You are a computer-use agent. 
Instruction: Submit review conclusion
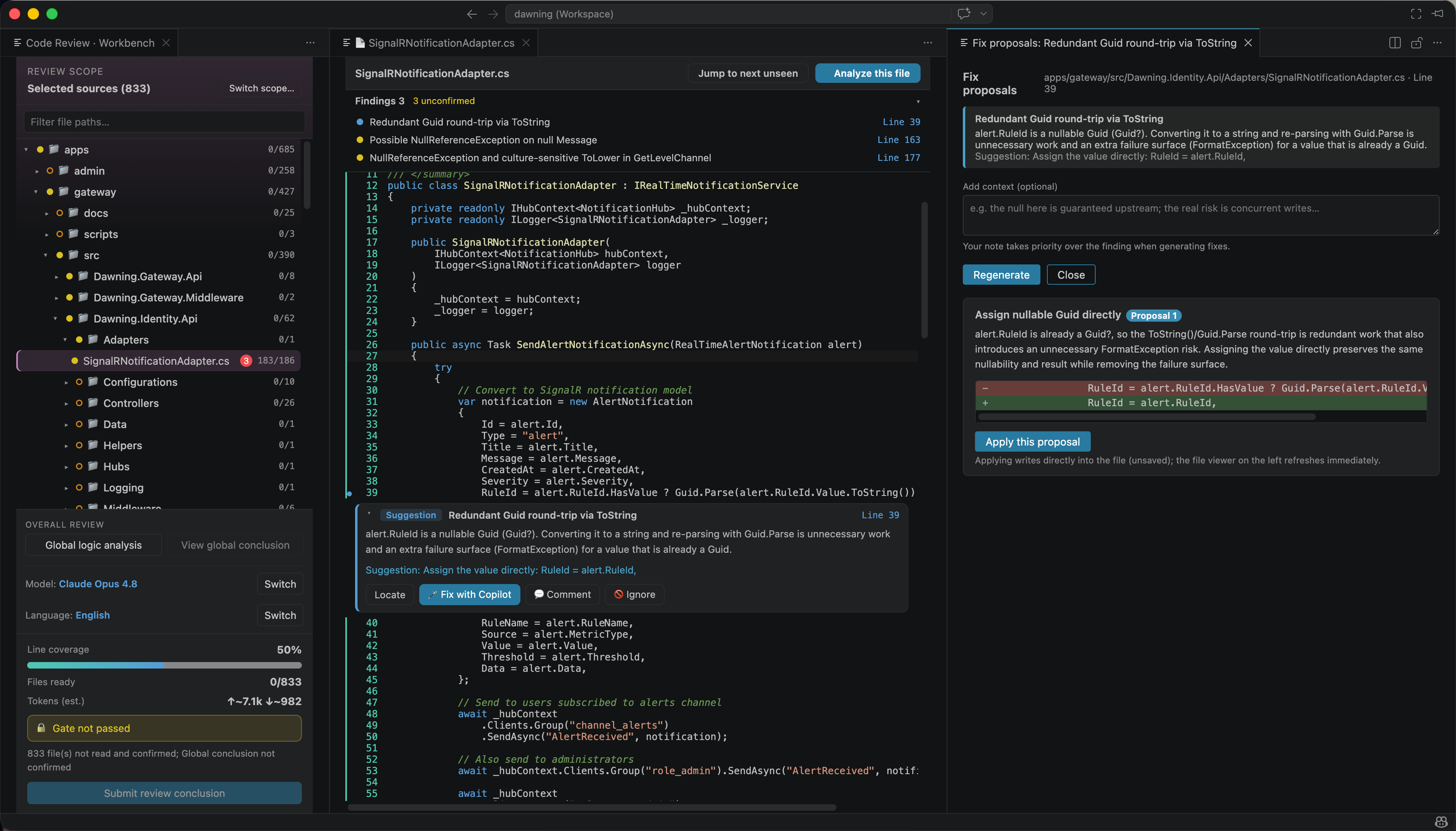click(x=165, y=793)
